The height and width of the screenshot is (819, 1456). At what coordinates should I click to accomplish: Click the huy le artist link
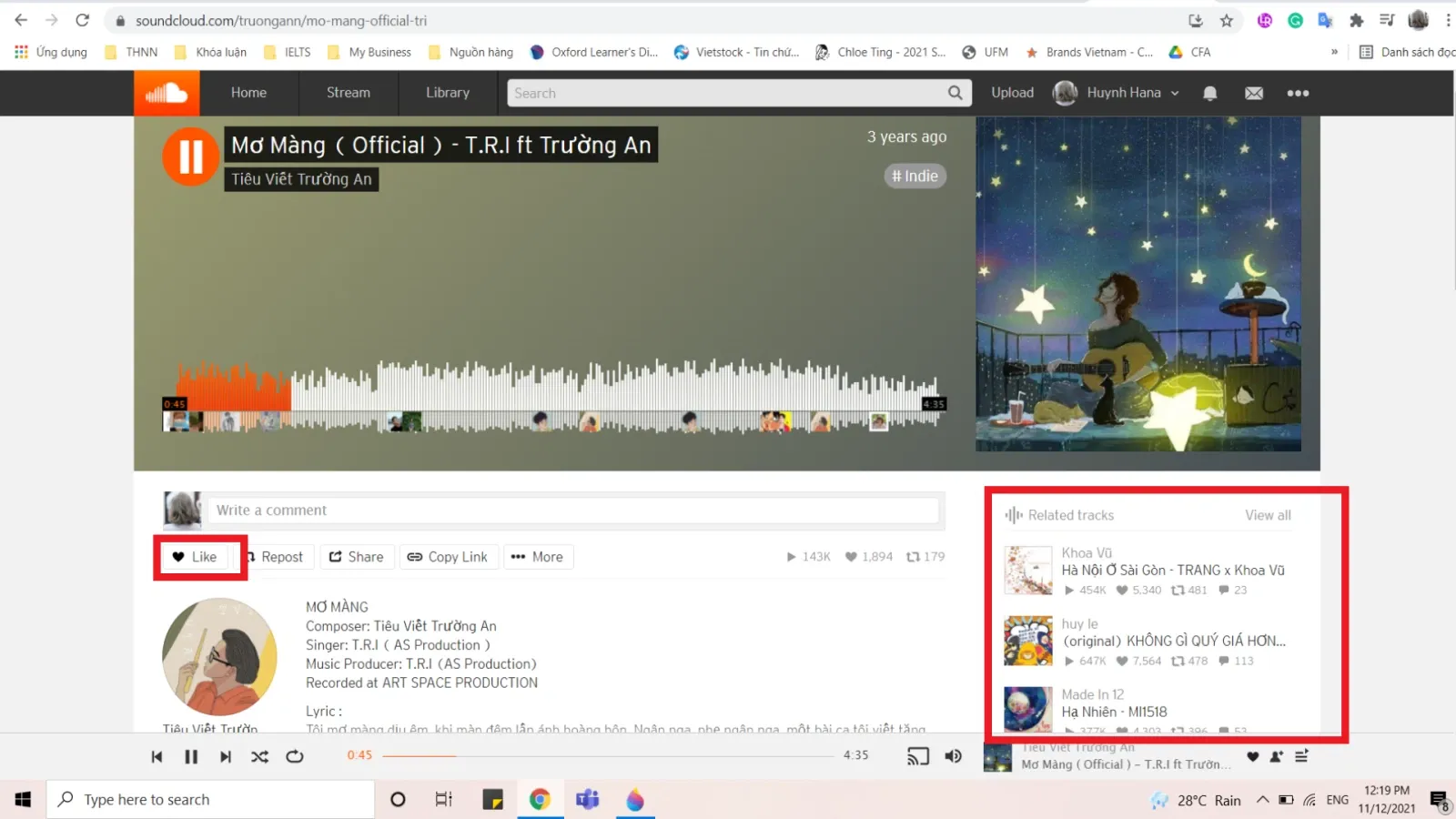pyautogui.click(x=1079, y=623)
